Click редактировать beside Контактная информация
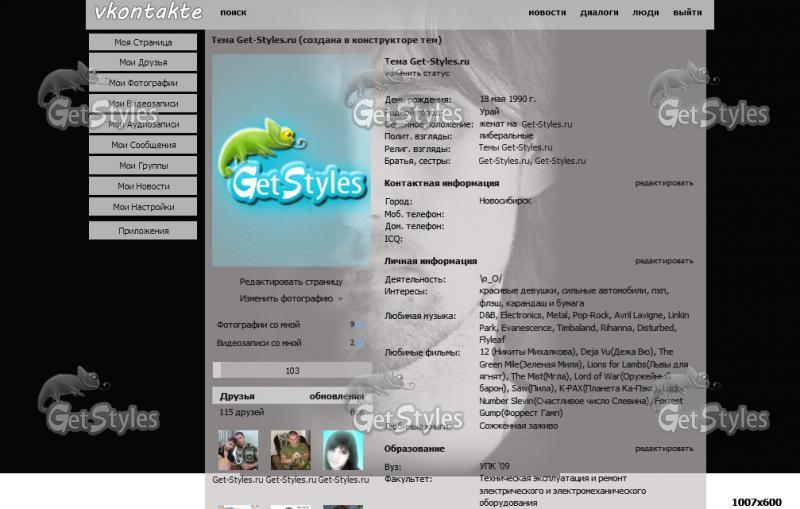Viewport: 800px width, 509px height. pyautogui.click(x=664, y=183)
